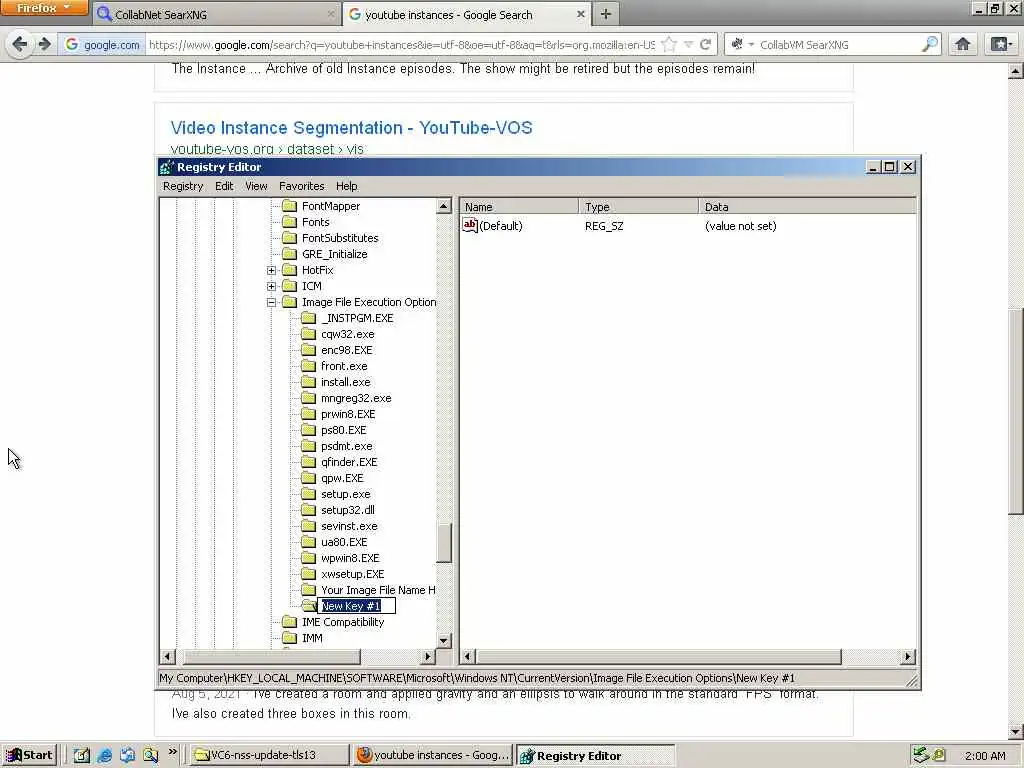The height and width of the screenshot is (768, 1024).
Task: Select the enc98.EXE folder icon
Action: pyautogui.click(x=308, y=350)
